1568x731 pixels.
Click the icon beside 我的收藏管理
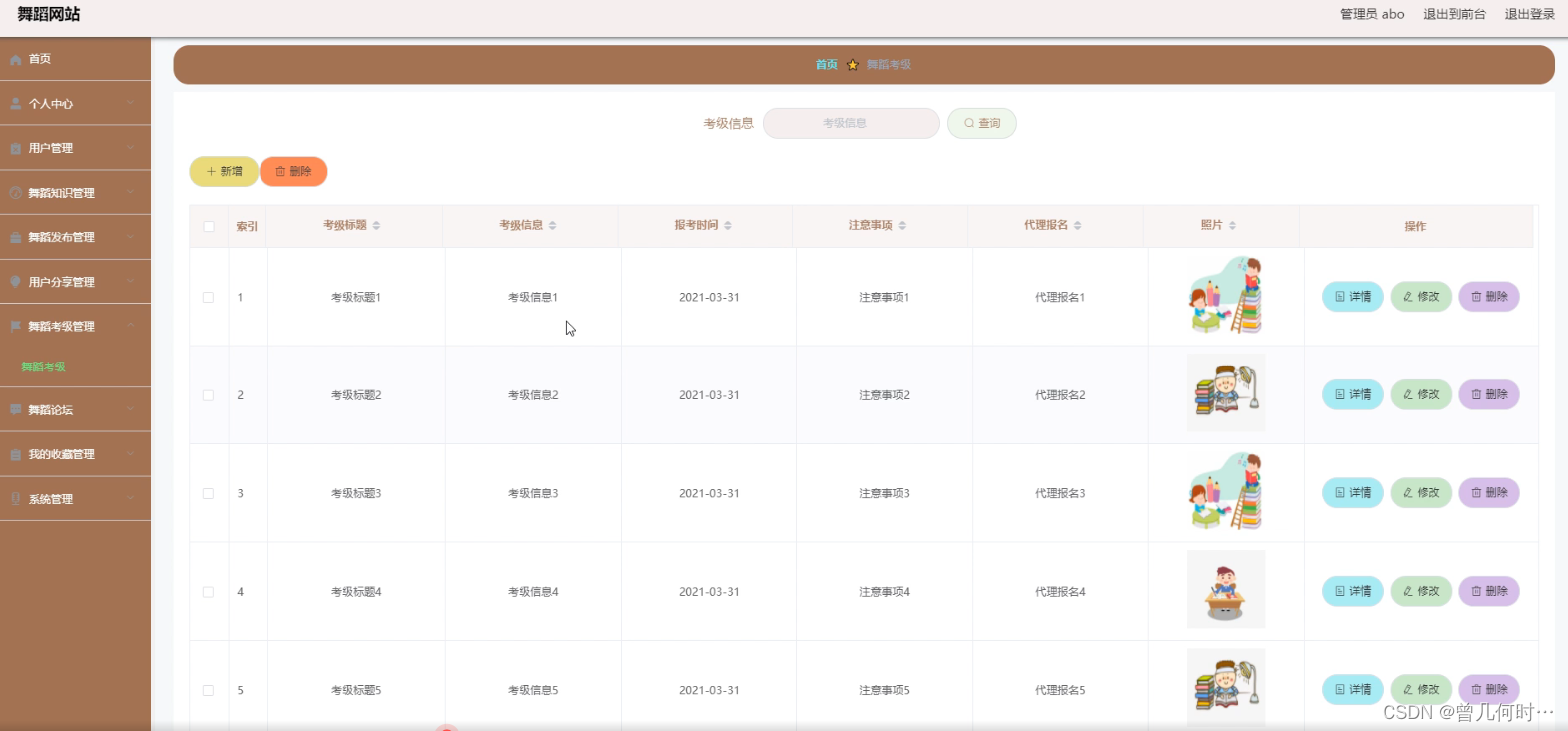(x=16, y=455)
